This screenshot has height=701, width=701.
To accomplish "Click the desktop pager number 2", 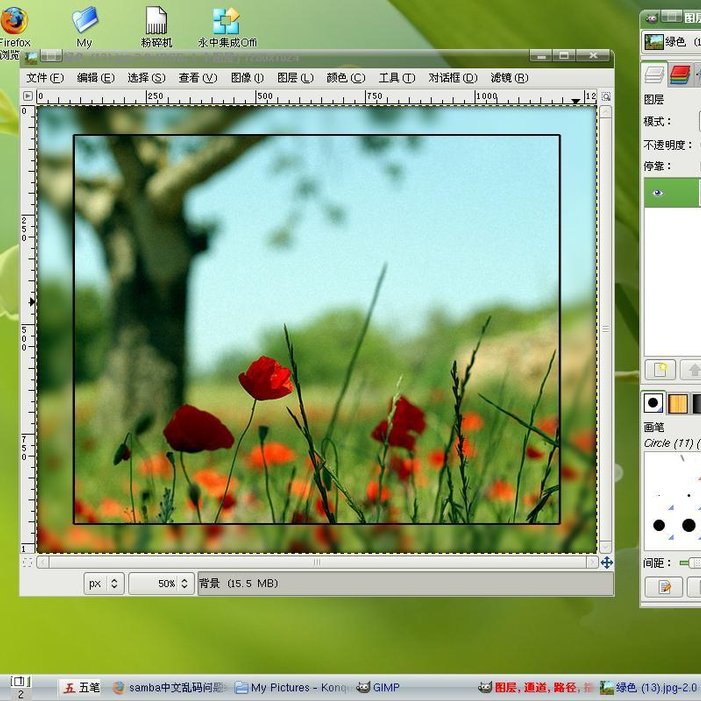I will coord(21,694).
